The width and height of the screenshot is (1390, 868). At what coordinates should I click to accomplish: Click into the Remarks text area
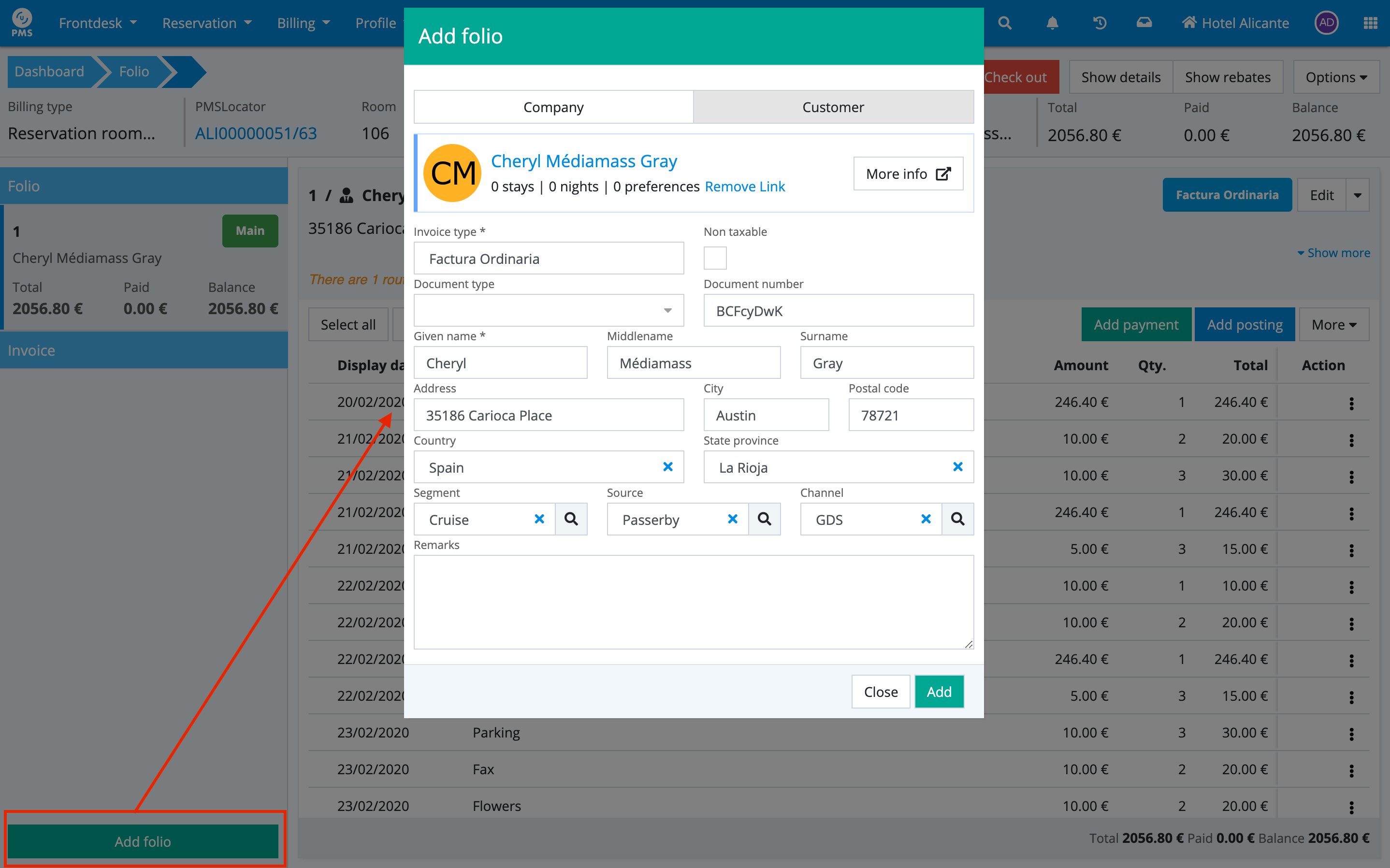point(693,601)
